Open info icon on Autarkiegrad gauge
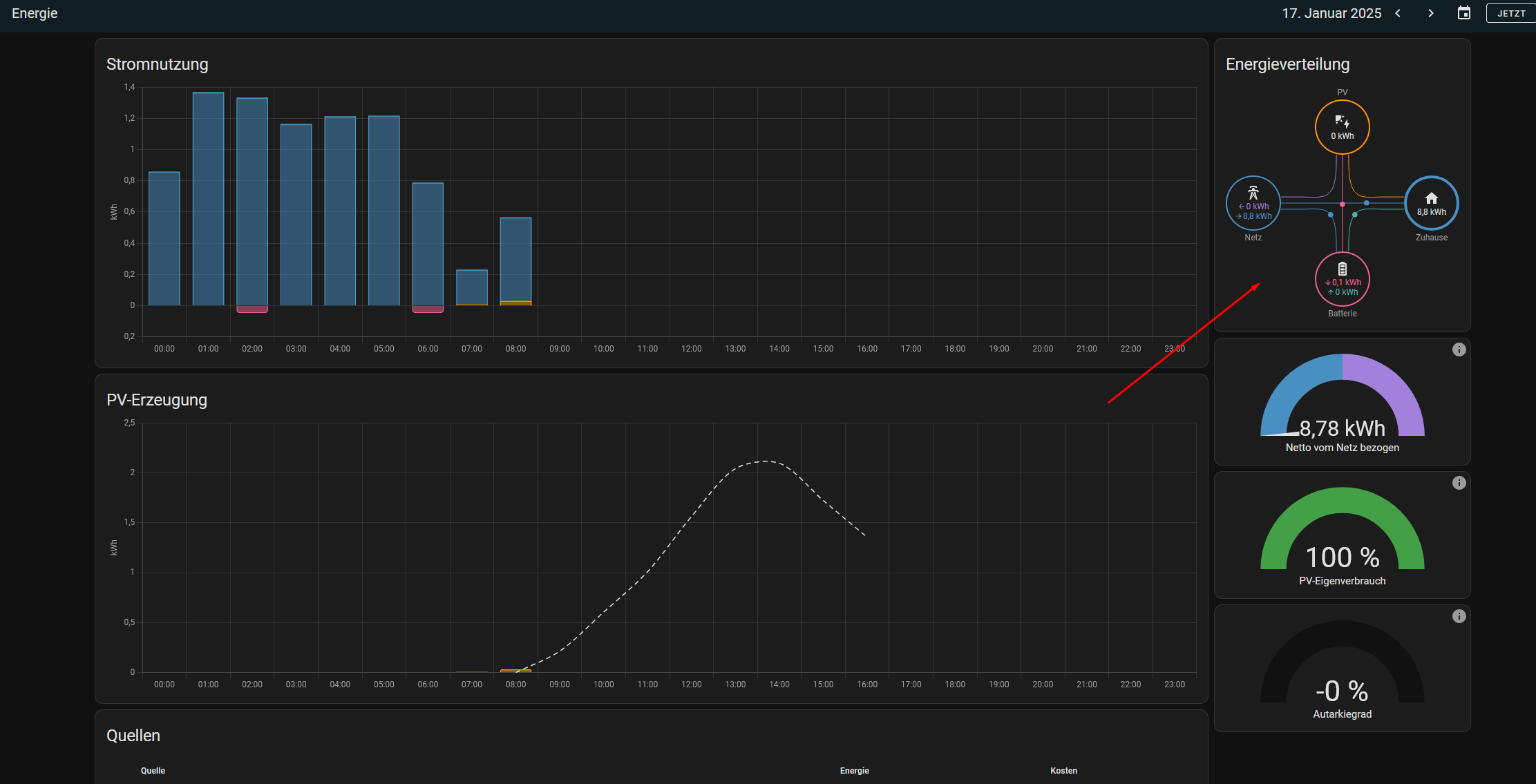 (1459, 616)
